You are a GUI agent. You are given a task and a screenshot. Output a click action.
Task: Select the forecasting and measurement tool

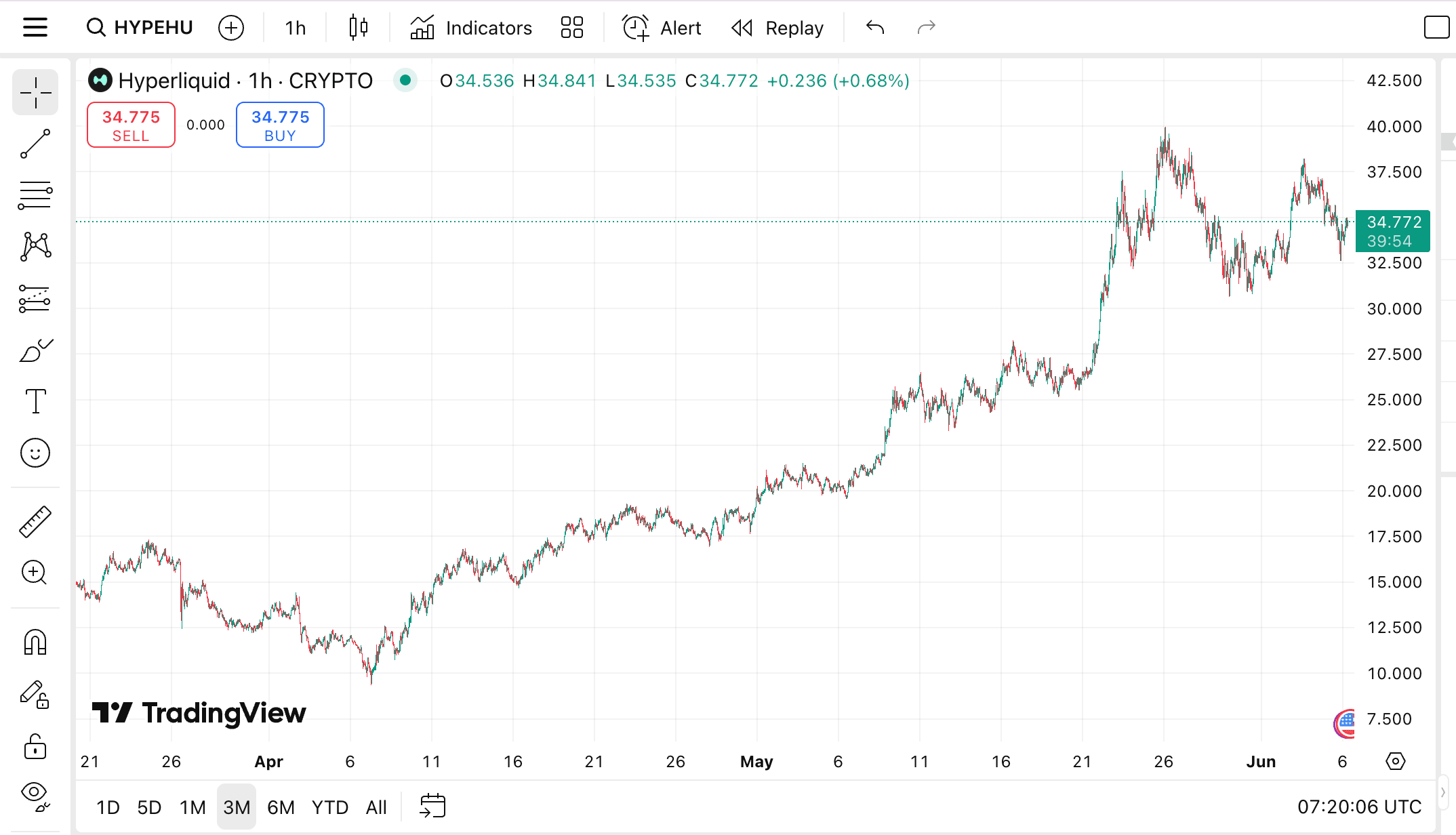[x=35, y=298]
